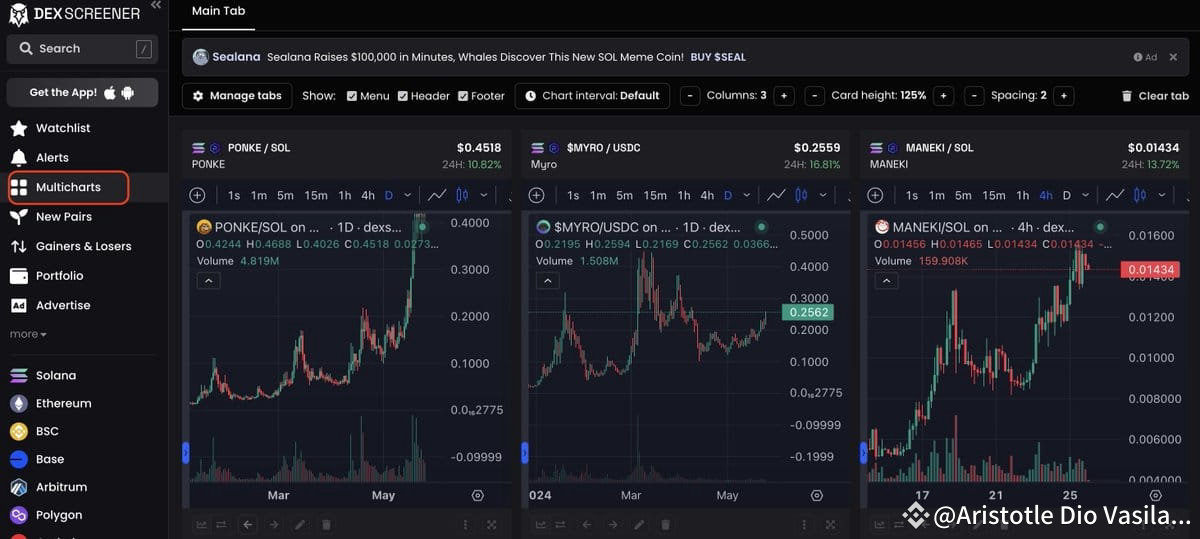Image resolution: width=1200 pixels, height=539 pixels.
Task: Open Alerts via the bell icon
Action: click(x=18, y=158)
